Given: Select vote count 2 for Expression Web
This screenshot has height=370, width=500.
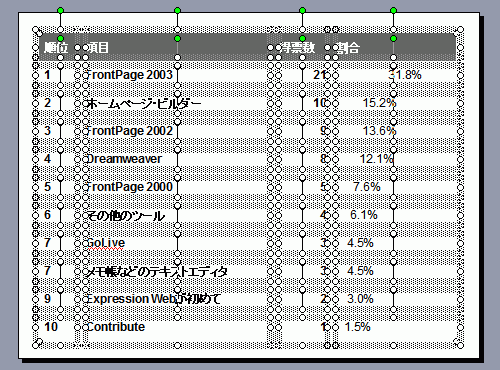Looking at the screenshot, I should (323, 299).
